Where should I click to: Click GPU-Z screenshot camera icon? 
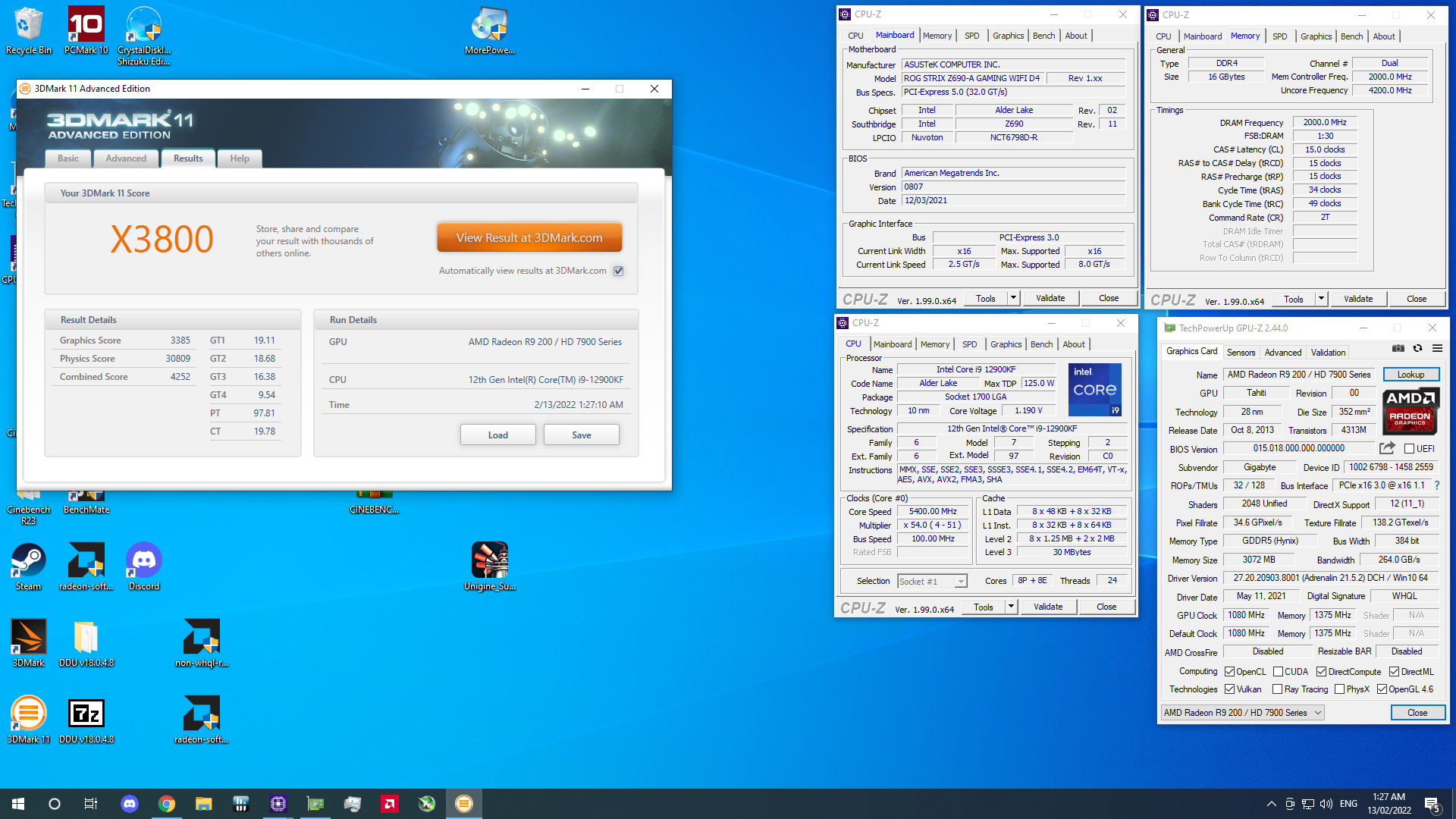tap(1398, 349)
